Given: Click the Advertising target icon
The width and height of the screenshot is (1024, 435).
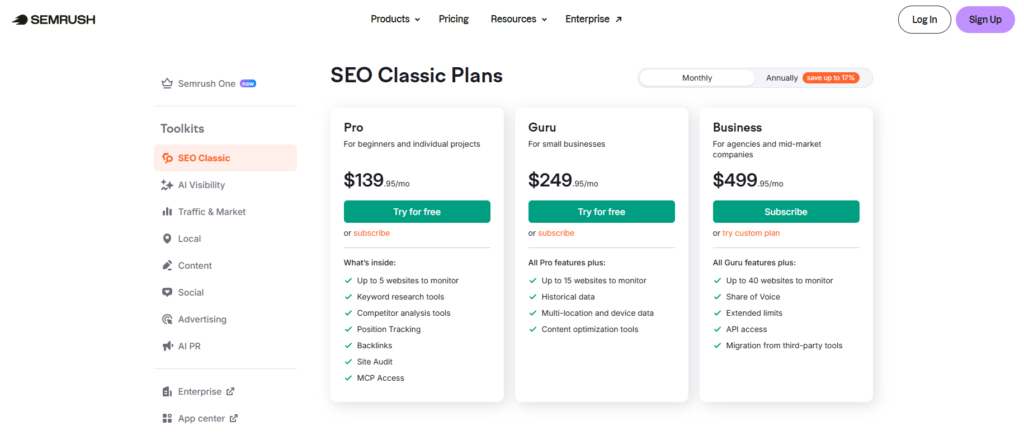Looking at the screenshot, I should pyautogui.click(x=167, y=320).
